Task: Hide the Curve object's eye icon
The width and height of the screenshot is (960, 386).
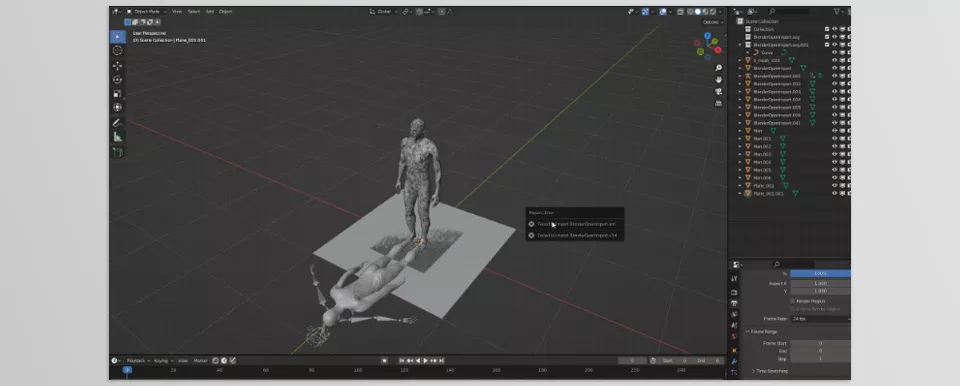Action: 834,53
